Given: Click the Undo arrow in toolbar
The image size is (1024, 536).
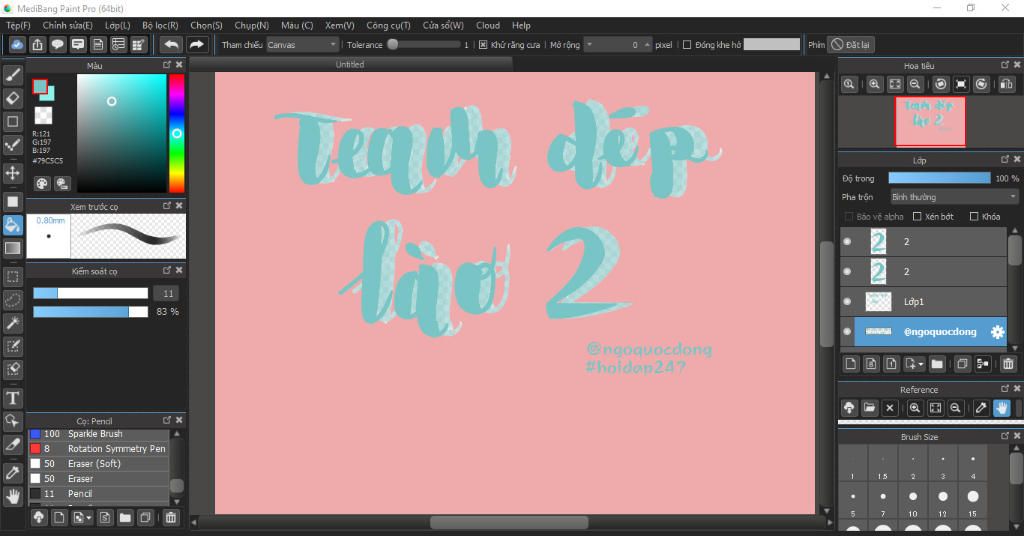Looking at the screenshot, I should 171,44.
